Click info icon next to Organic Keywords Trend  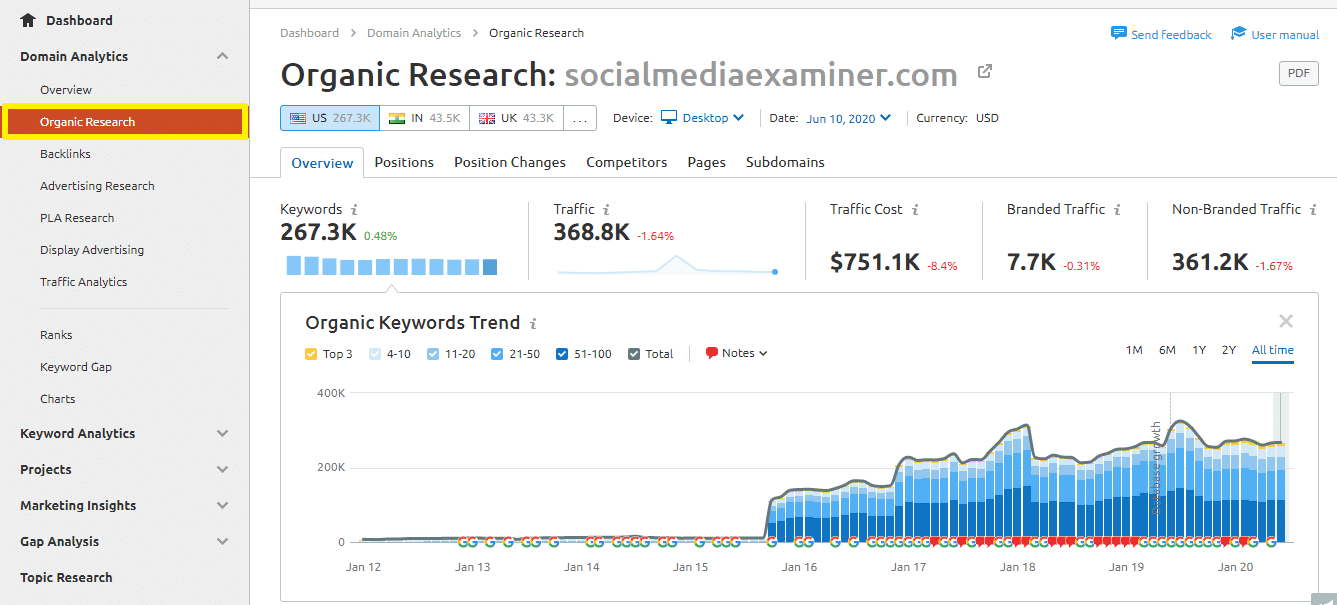(533, 323)
